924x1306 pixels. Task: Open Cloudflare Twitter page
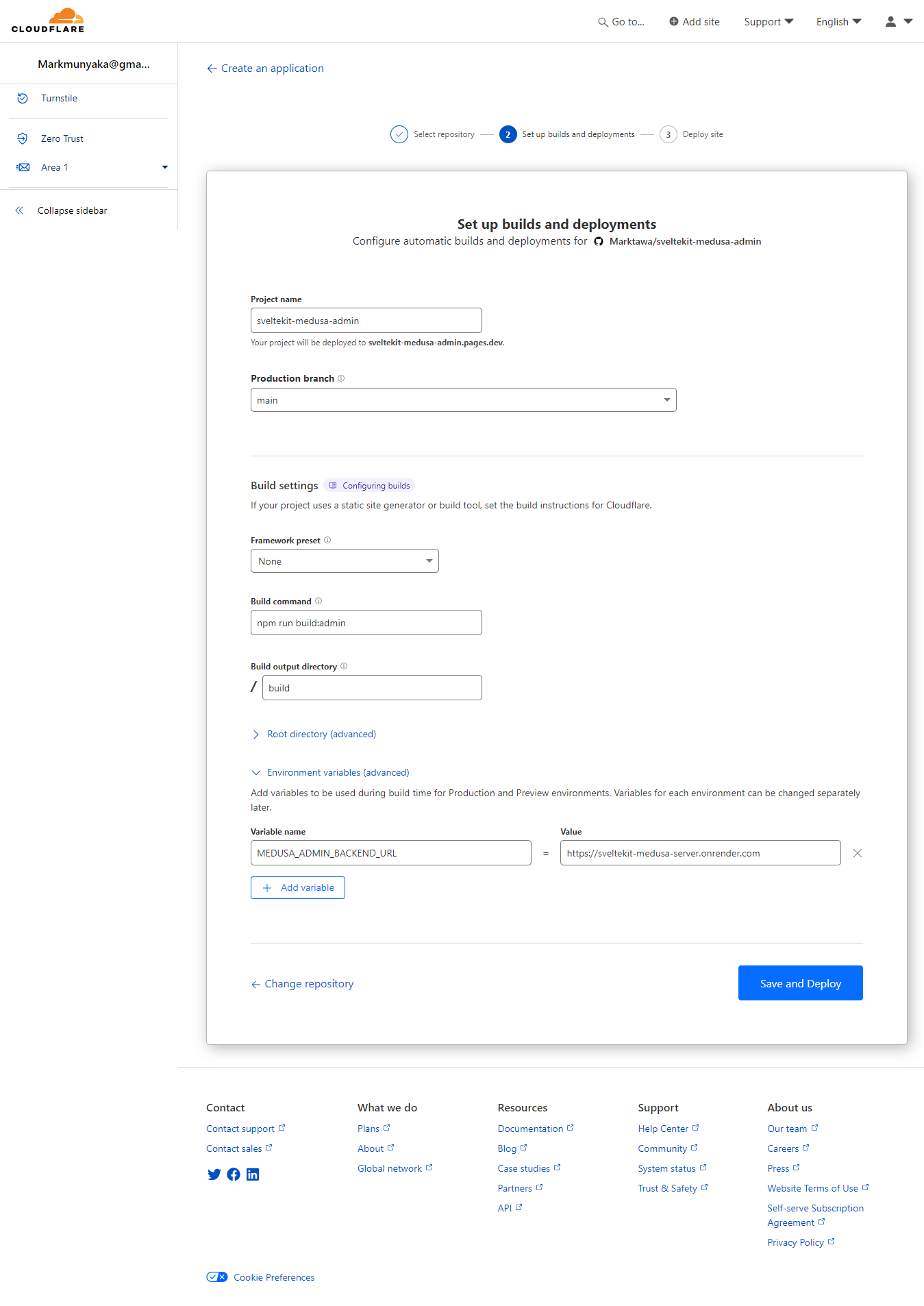(x=214, y=1174)
